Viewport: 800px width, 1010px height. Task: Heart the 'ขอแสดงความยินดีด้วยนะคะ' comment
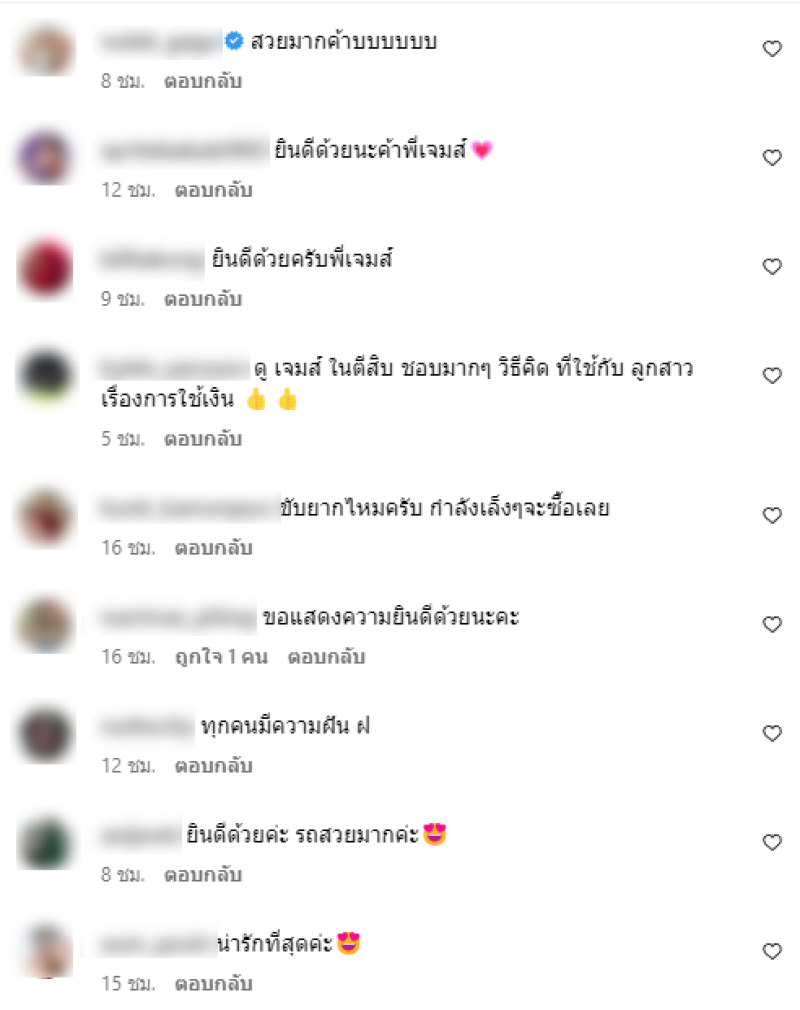(x=772, y=624)
